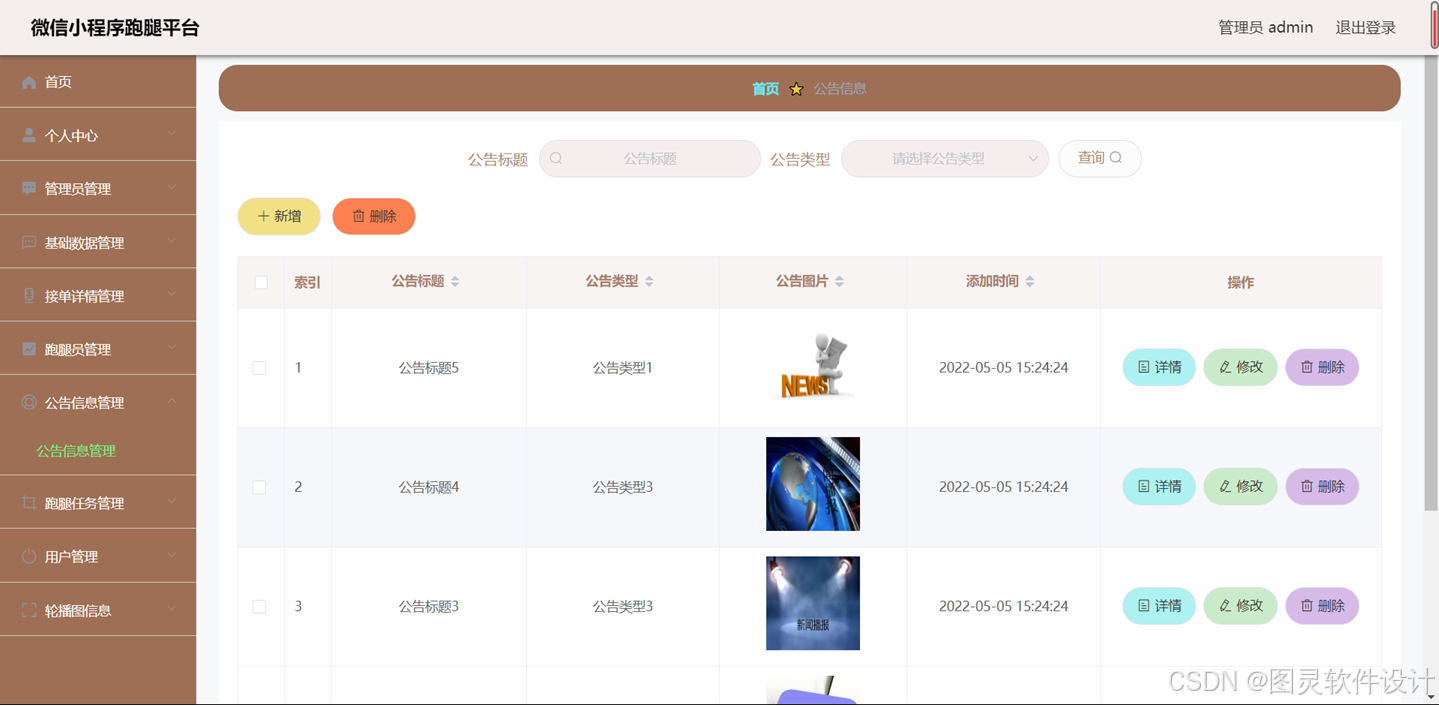Screen dimensions: 1439x707
Task: Check the row for 公告标题4
Action: tap(259, 487)
